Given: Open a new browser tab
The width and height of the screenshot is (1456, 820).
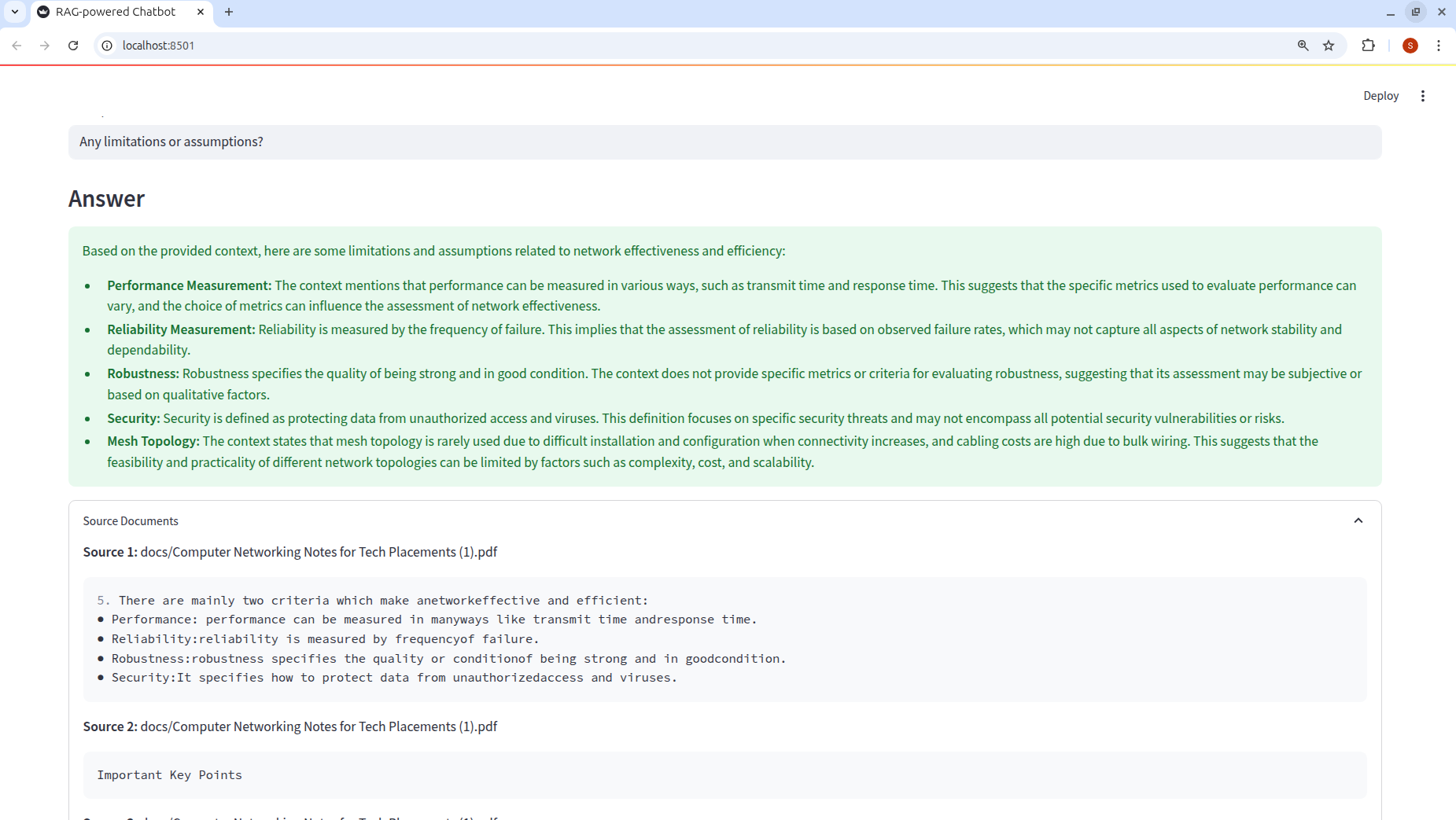Looking at the screenshot, I should pyautogui.click(x=229, y=12).
